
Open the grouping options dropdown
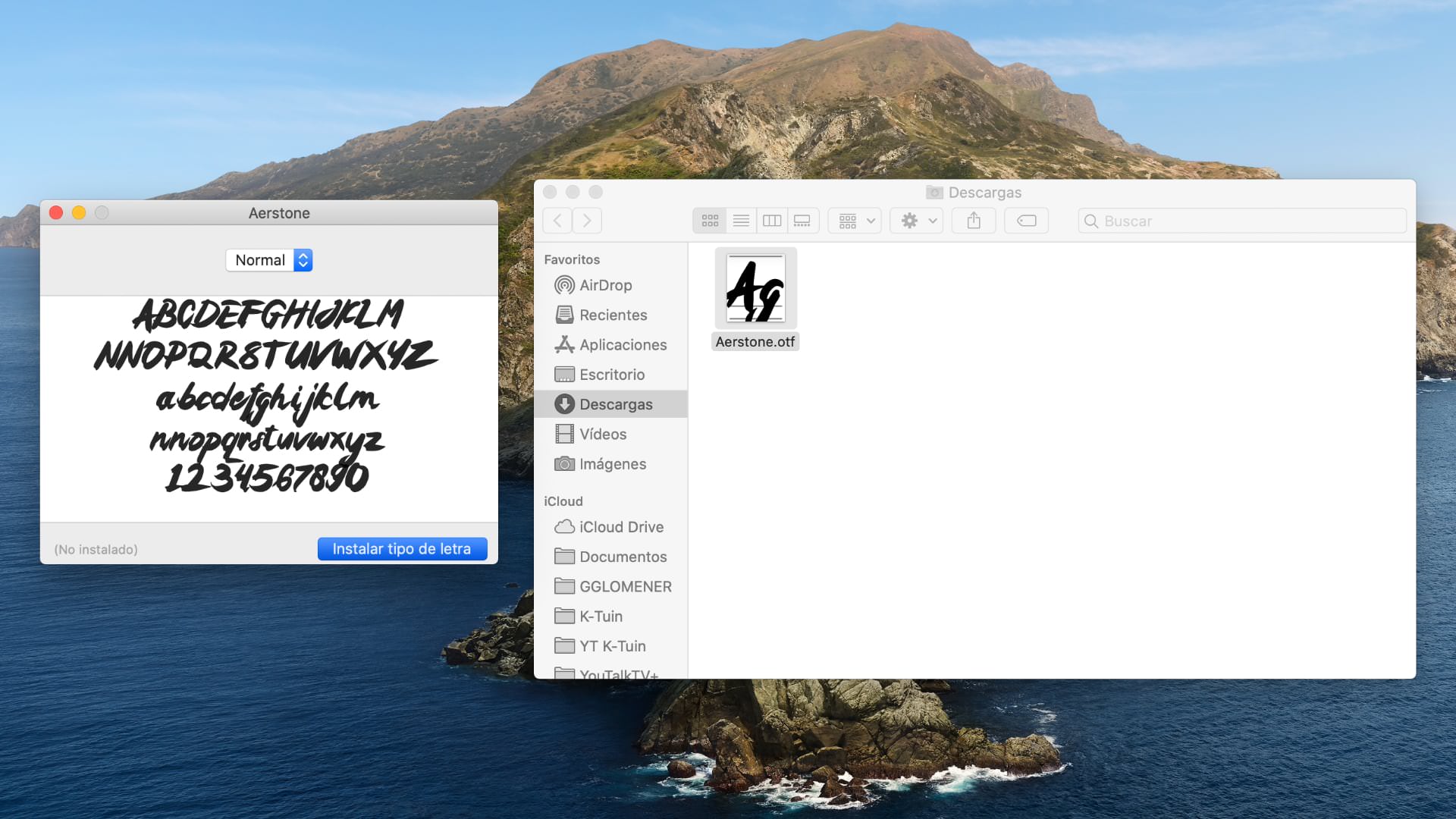tap(854, 220)
